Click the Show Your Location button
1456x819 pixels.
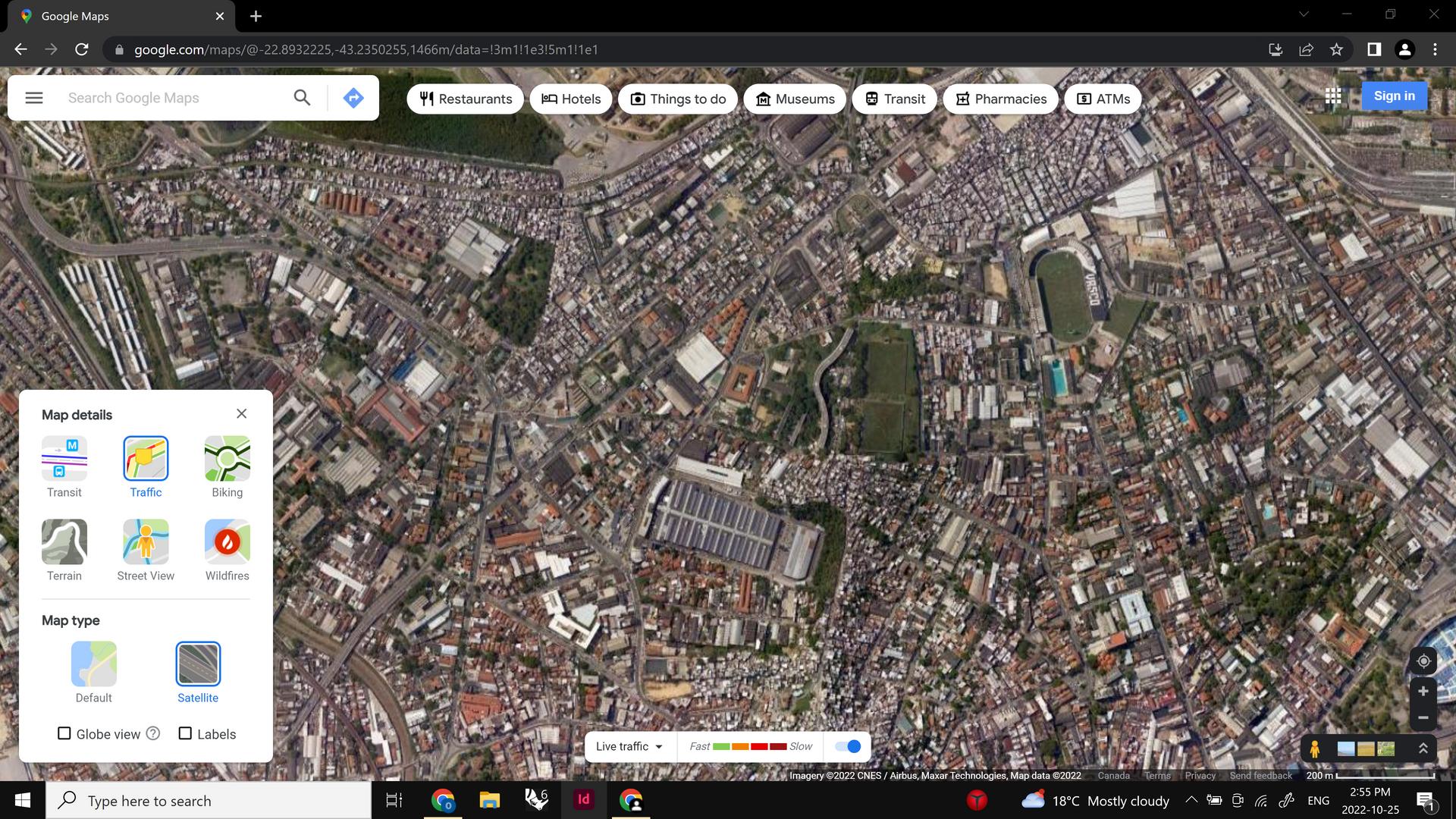(x=1423, y=661)
